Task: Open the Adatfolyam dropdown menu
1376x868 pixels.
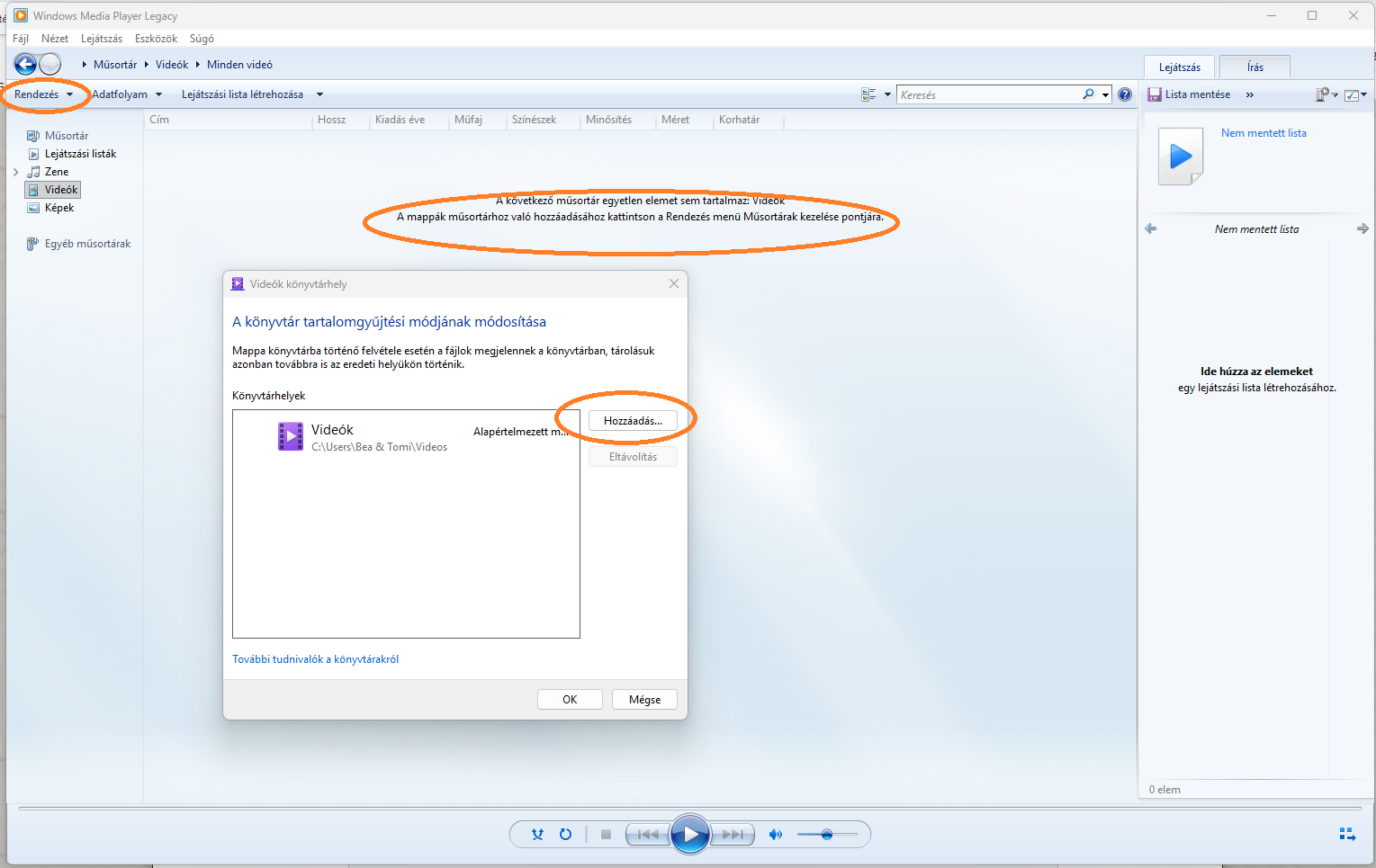Action: 127,94
